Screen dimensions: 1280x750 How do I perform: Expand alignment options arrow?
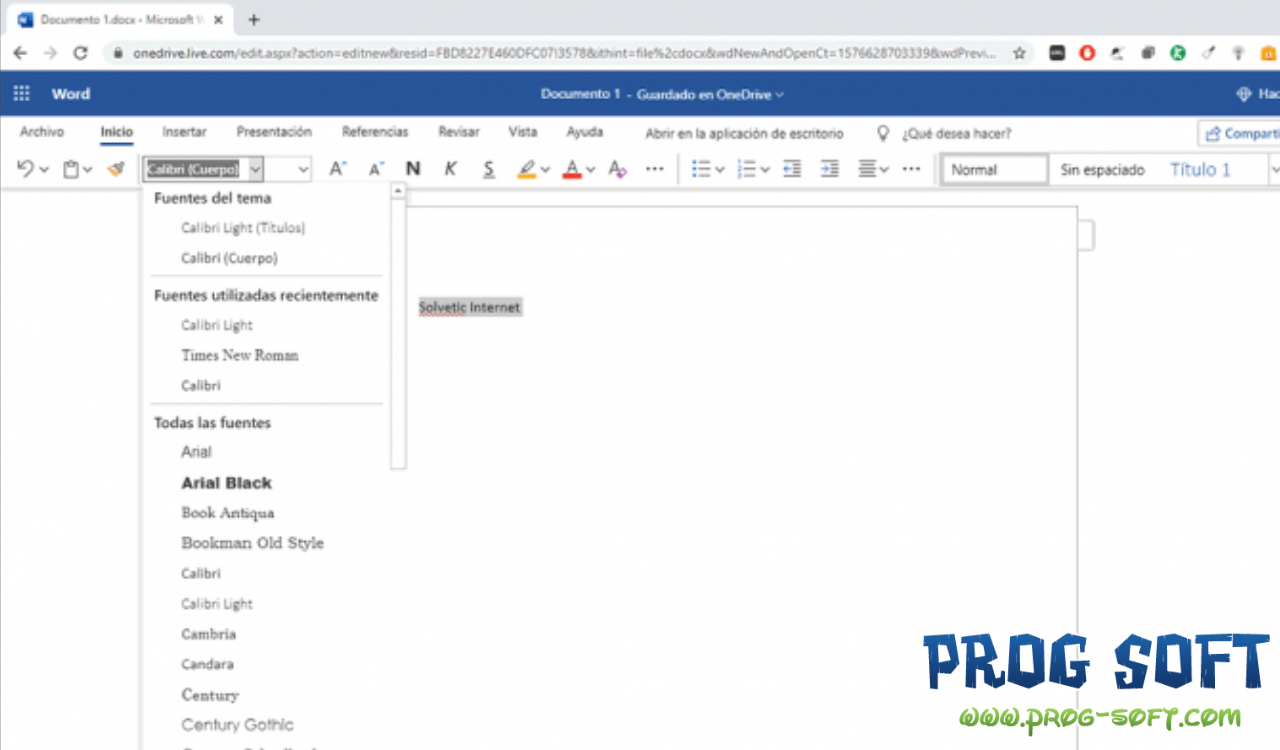click(886, 170)
